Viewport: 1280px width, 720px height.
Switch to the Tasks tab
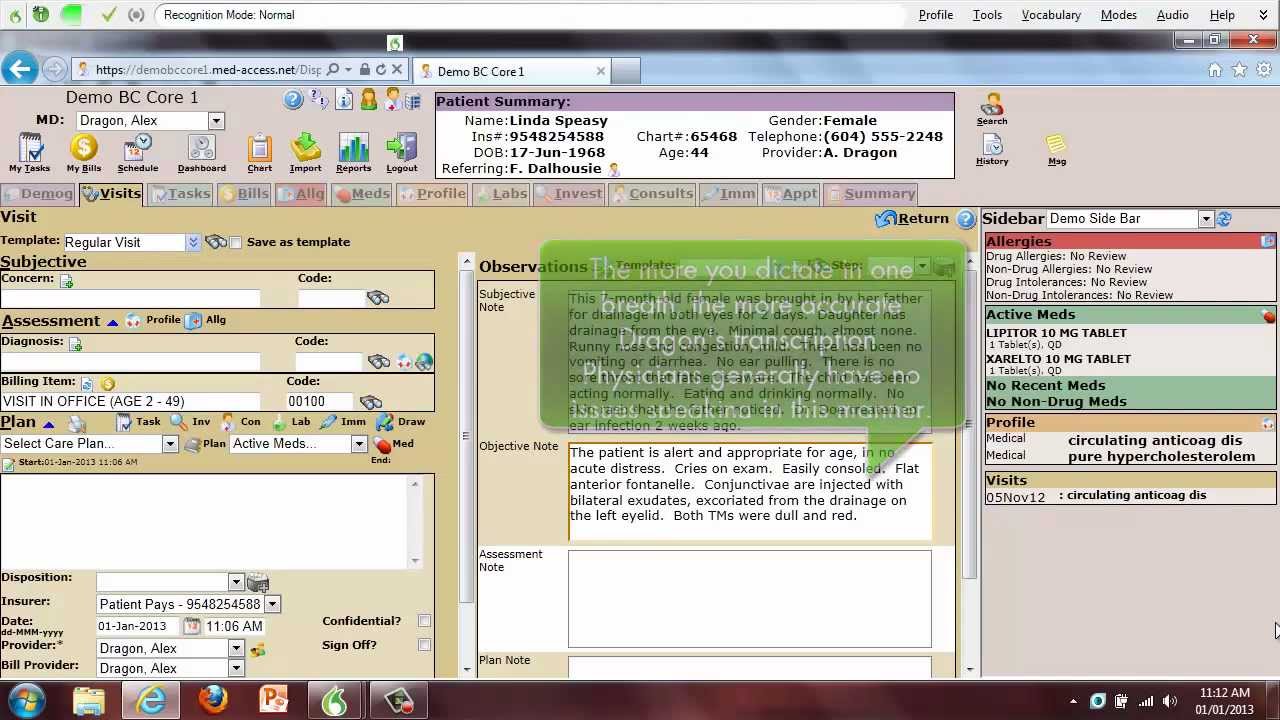(180, 194)
